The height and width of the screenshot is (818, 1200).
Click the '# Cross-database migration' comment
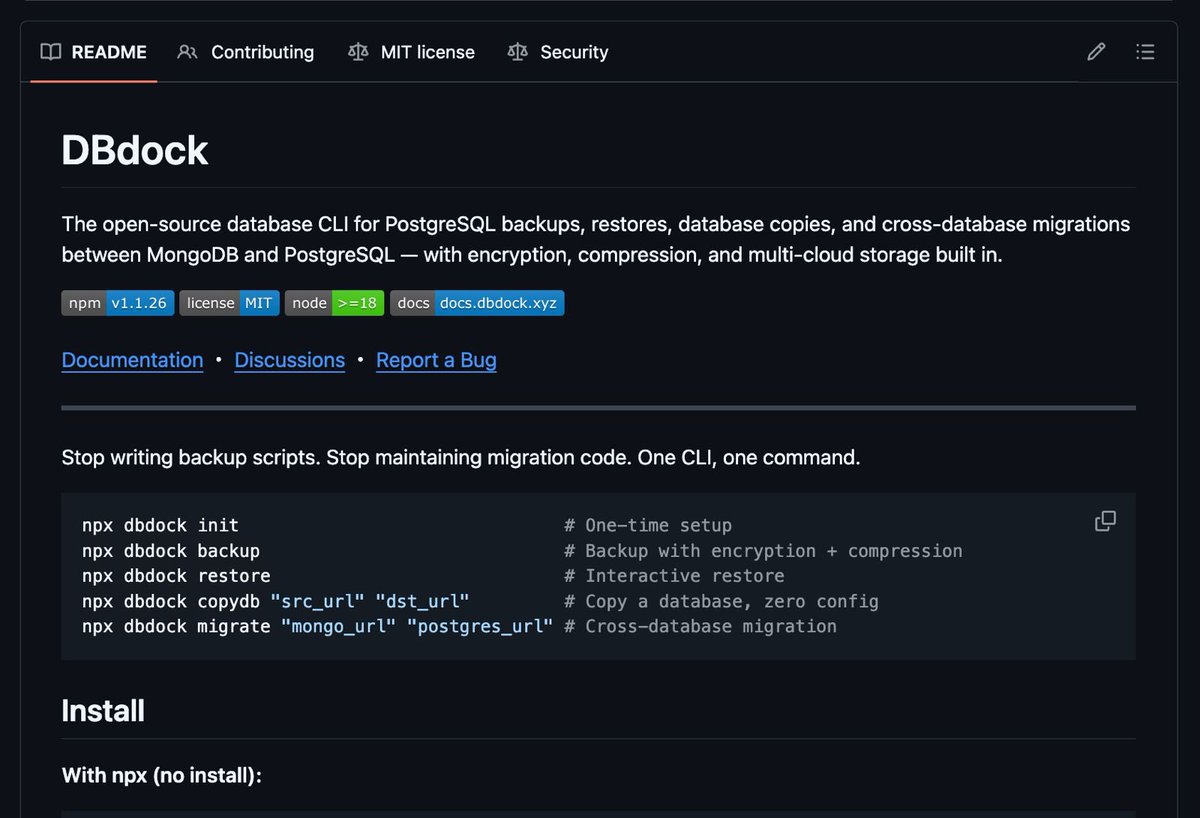pyautogui.click(x=700, y=626)
